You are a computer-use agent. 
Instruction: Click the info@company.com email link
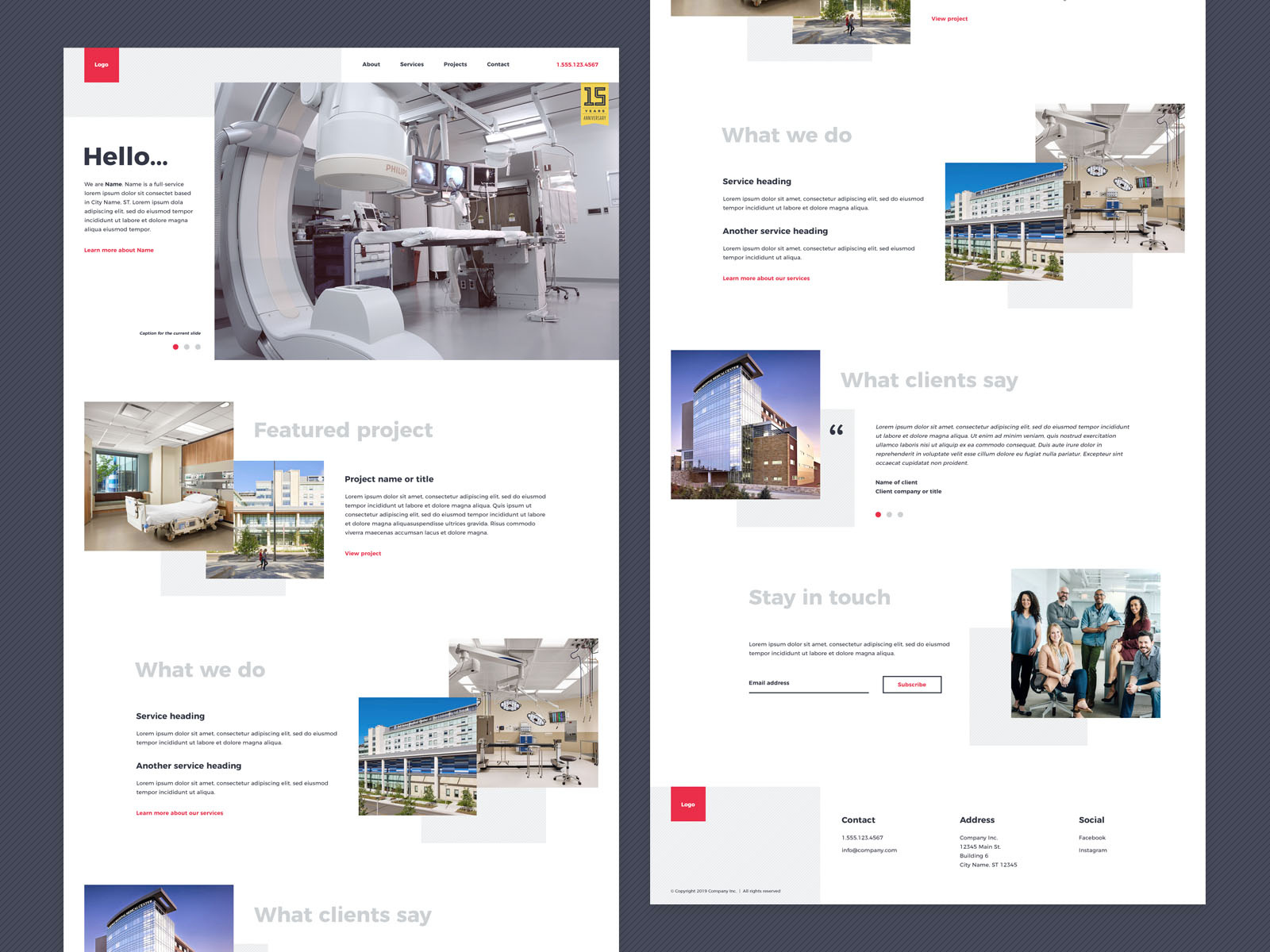[x=868, y=850]
